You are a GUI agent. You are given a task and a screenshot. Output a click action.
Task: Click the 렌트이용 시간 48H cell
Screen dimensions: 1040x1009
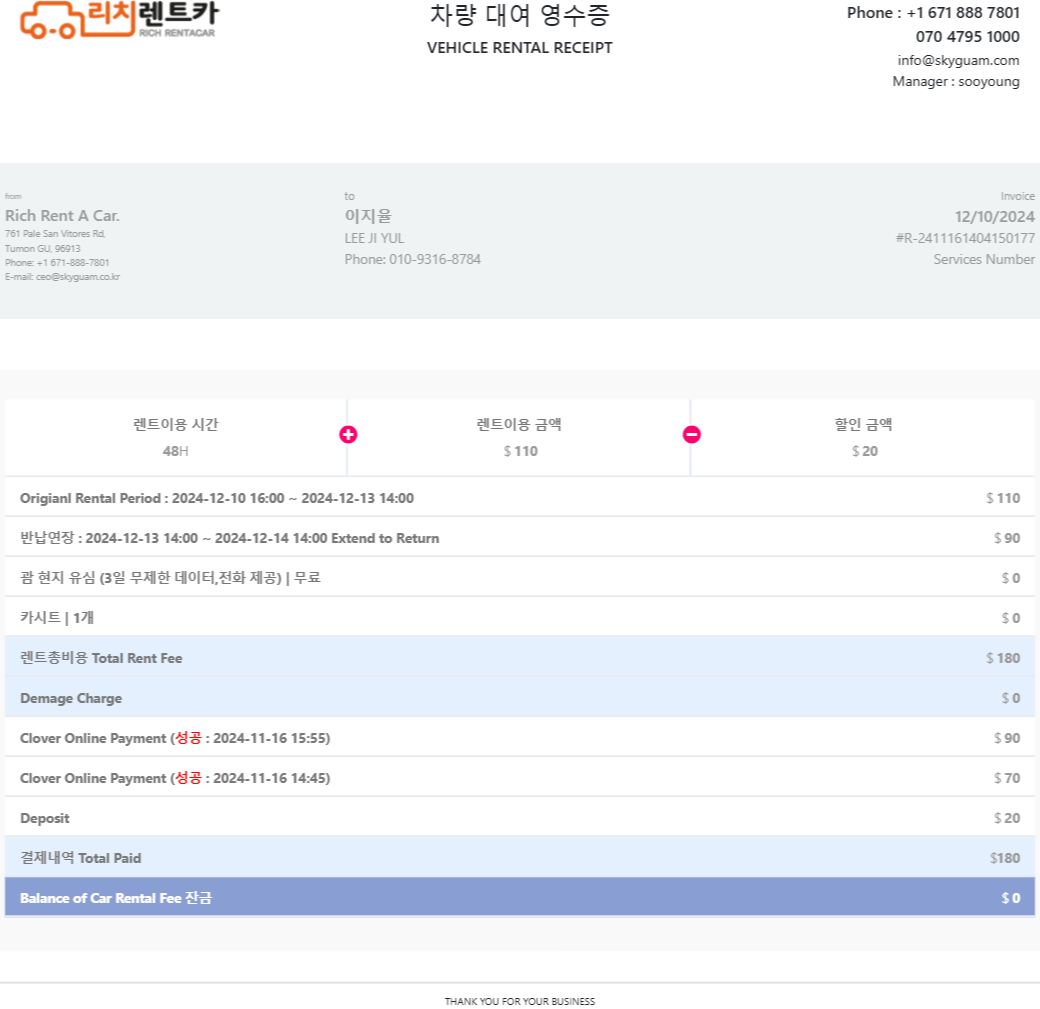click(176, 437)
